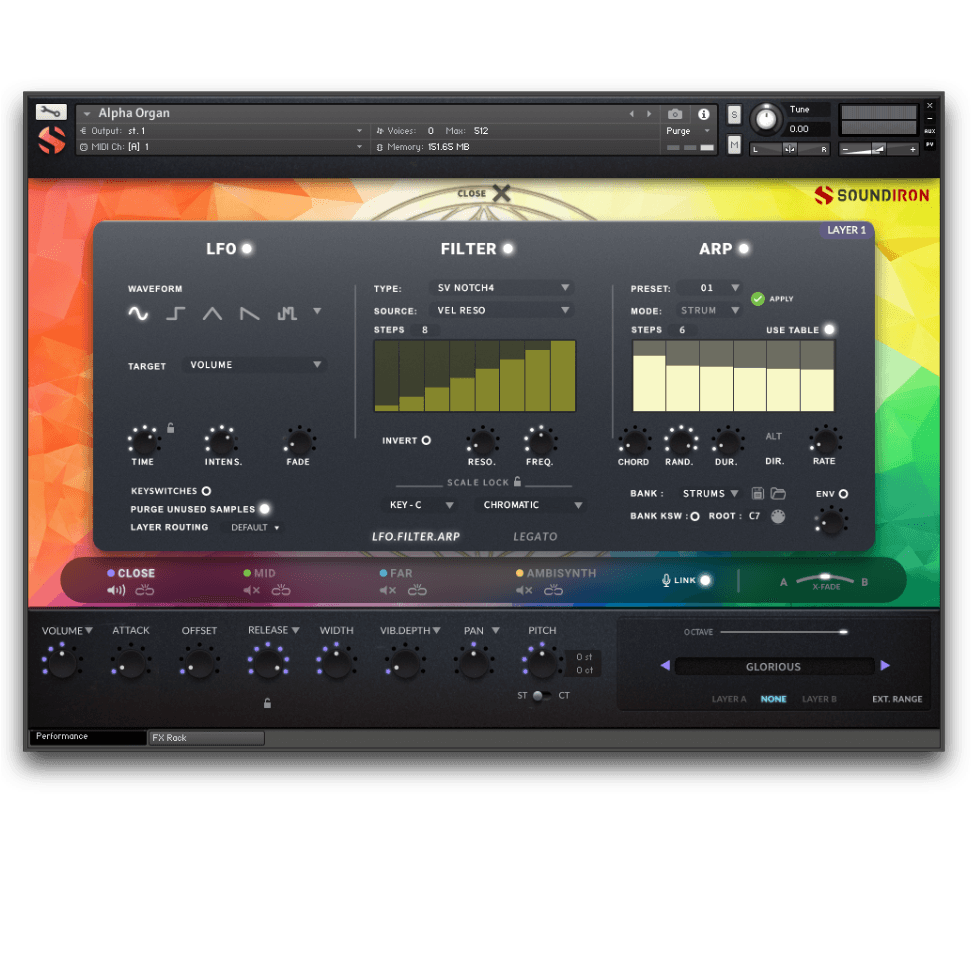Viewport: 971px width, 970px height.
Task: Select LAYER A
Action: point(729,699)
